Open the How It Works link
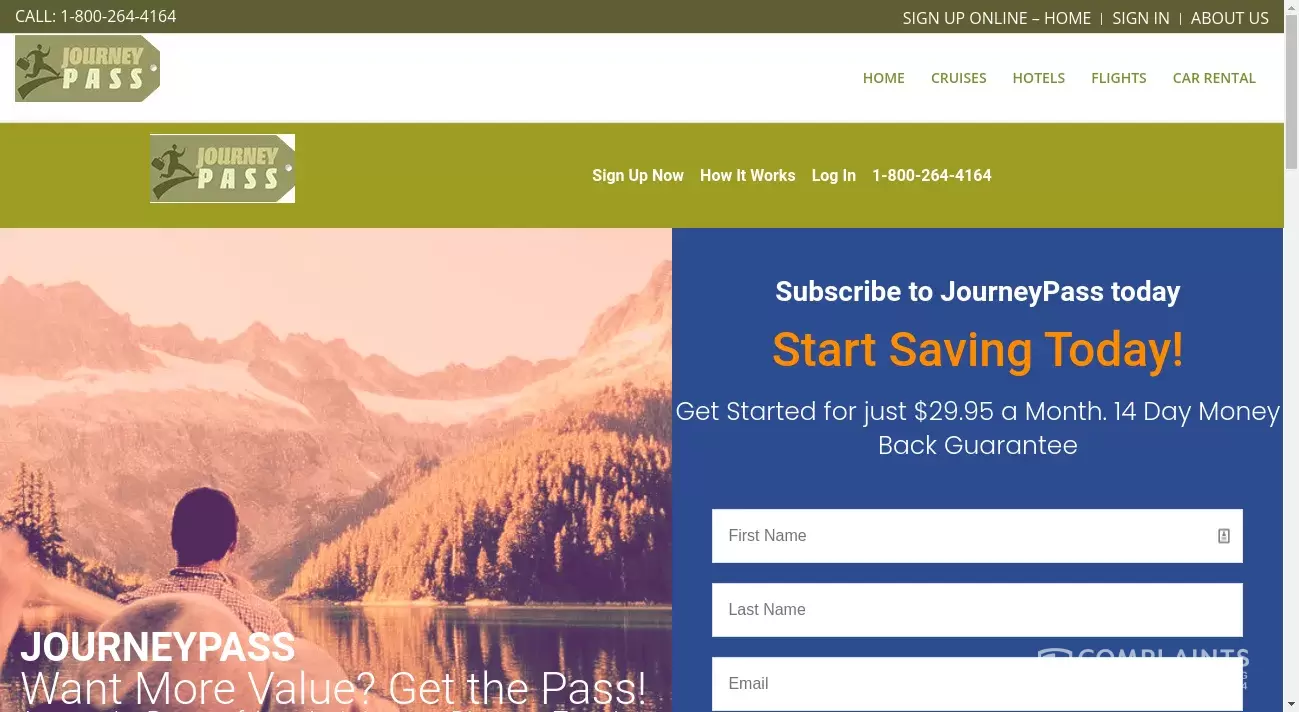1299x712 pixels. (748, 175)
